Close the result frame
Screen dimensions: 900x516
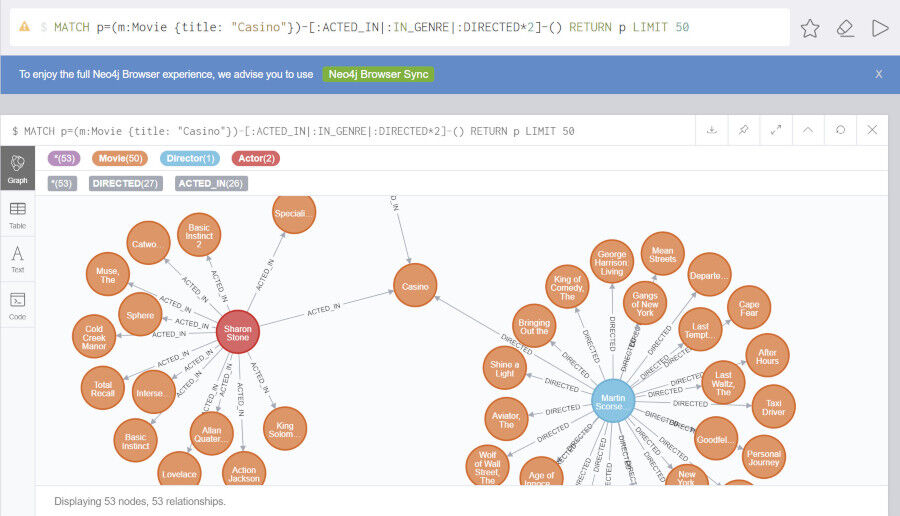click(x=872, y=130)
